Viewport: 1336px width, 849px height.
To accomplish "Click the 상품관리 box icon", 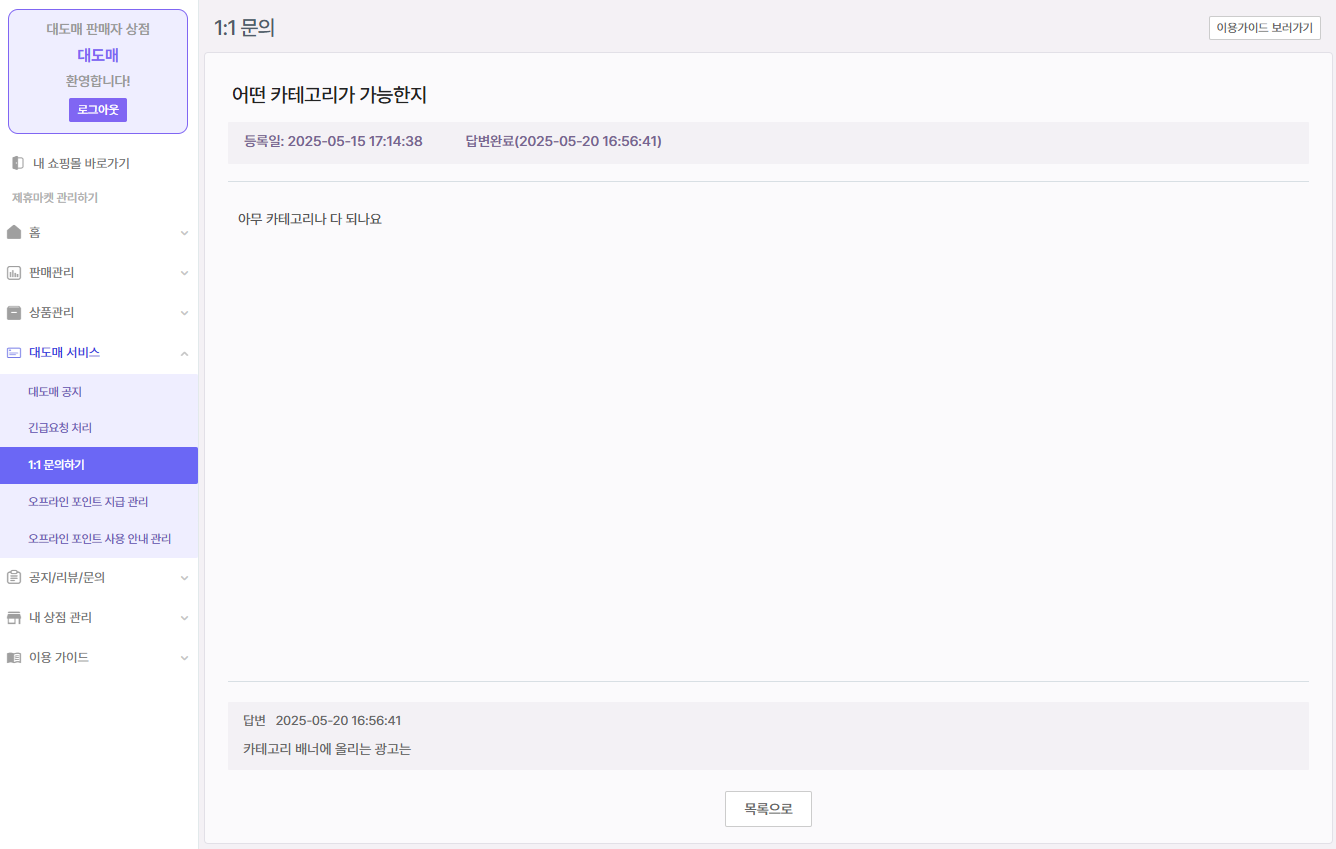I will (14, 312).
